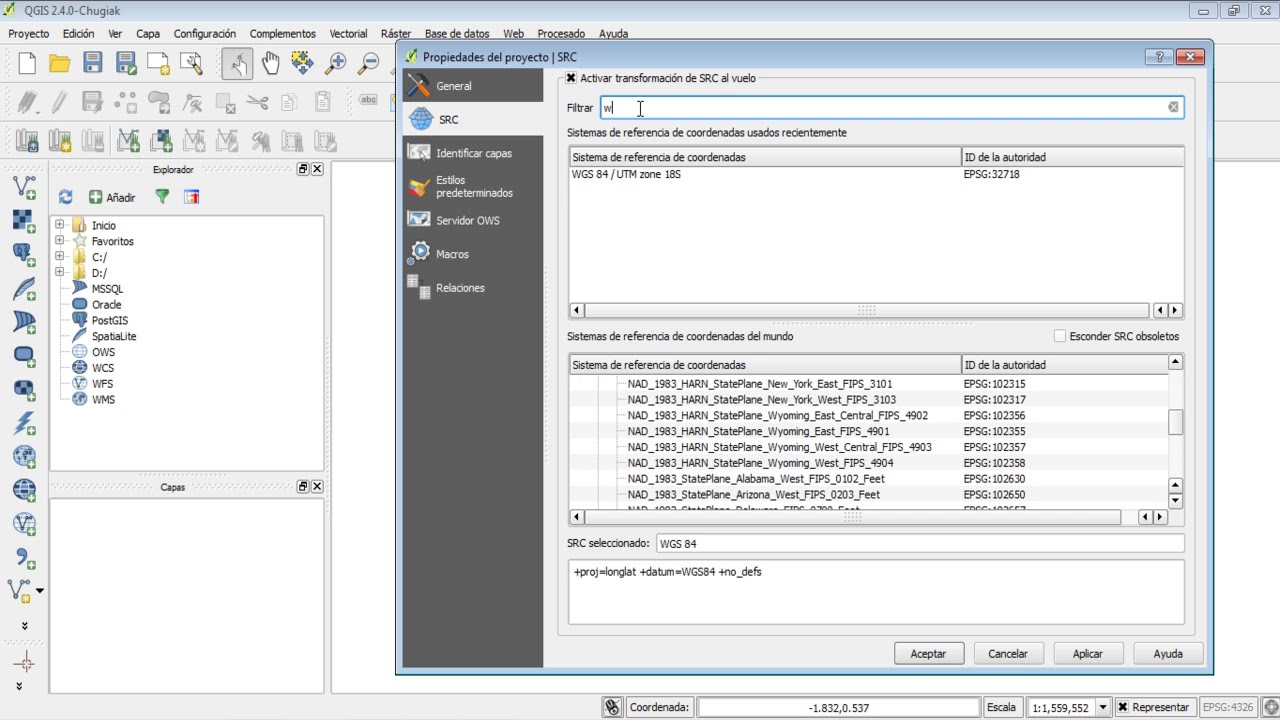Open Estilos predeterminados tab

pos(473,187)
